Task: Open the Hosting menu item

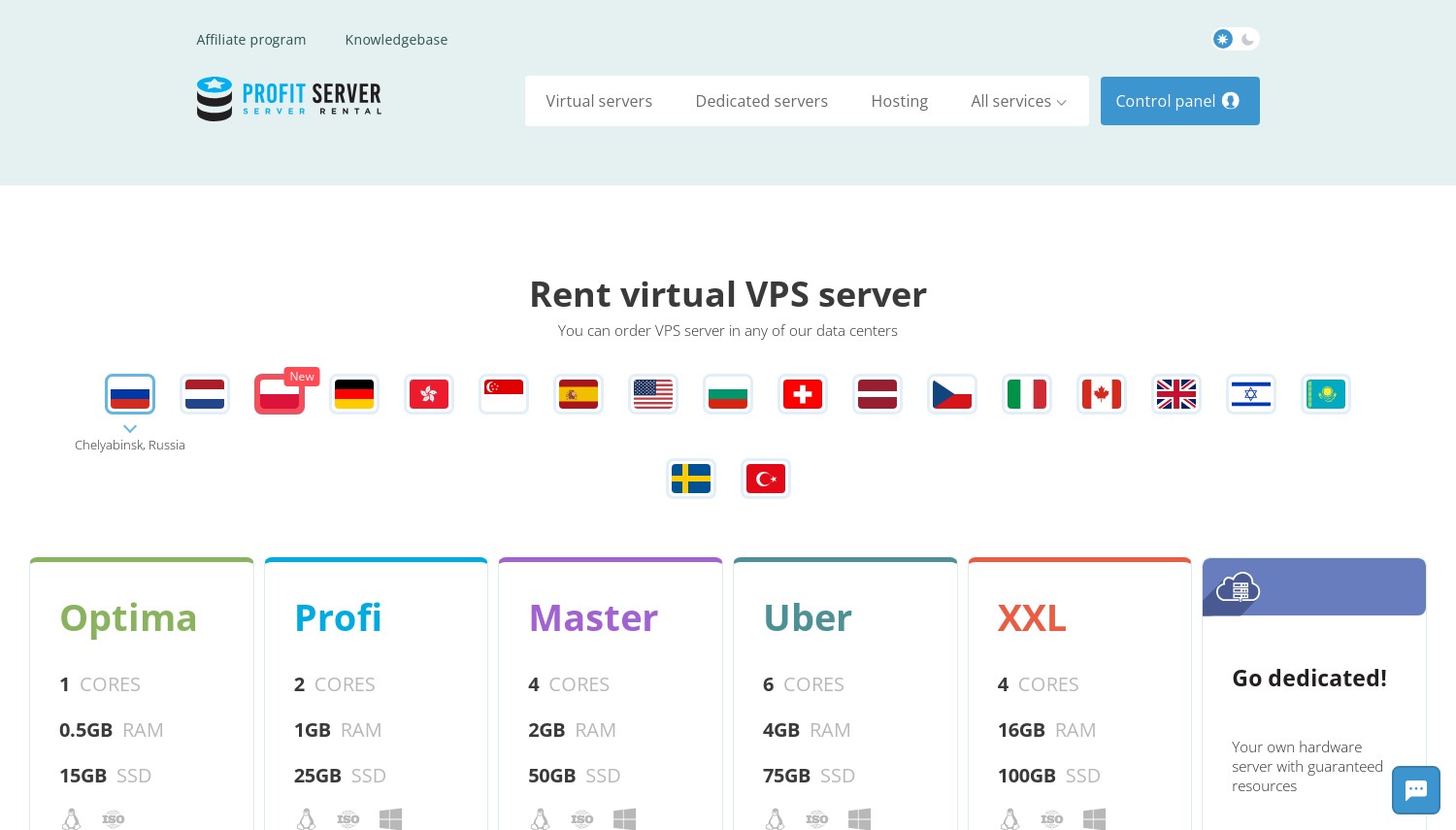Action: click(900, 101)
